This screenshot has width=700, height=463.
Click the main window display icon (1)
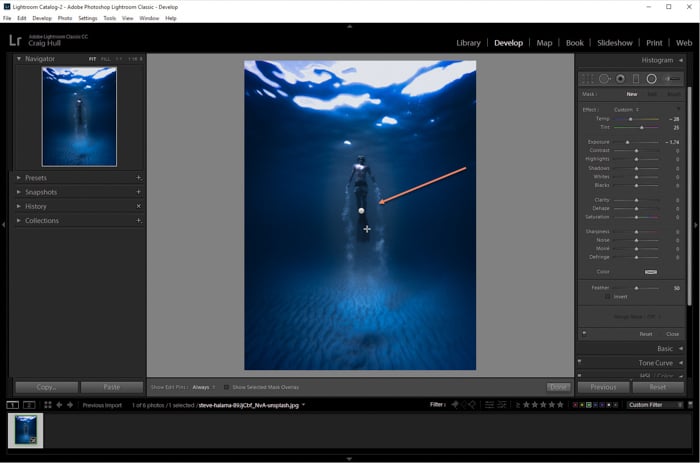(12, 405)
